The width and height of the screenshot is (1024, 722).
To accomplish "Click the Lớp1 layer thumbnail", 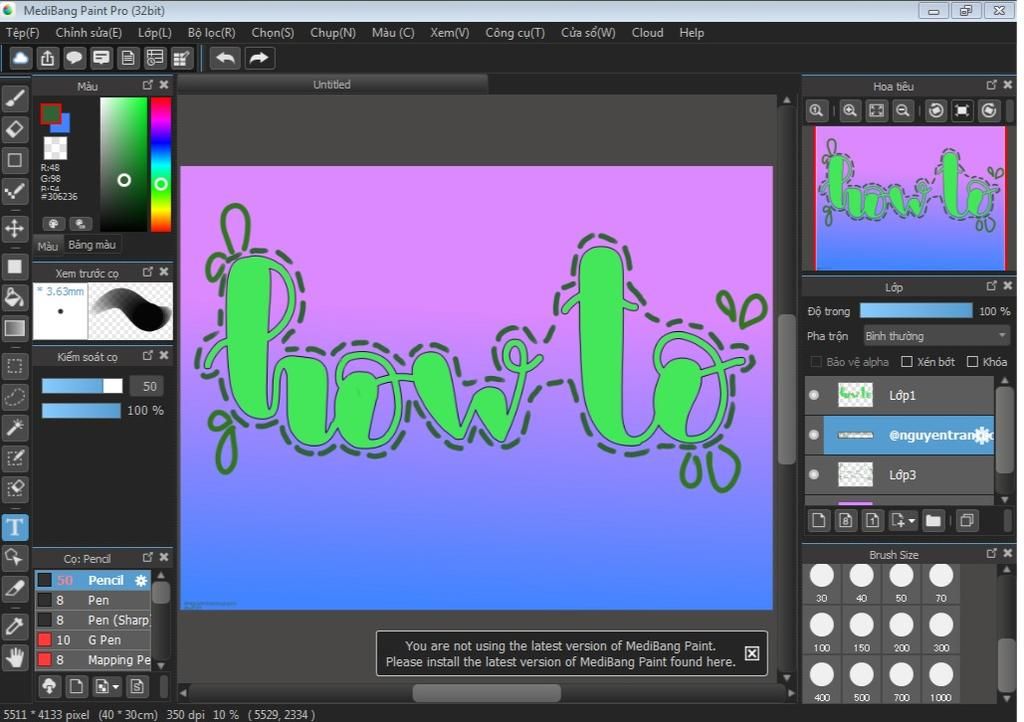I will click(x=855, y=395).
